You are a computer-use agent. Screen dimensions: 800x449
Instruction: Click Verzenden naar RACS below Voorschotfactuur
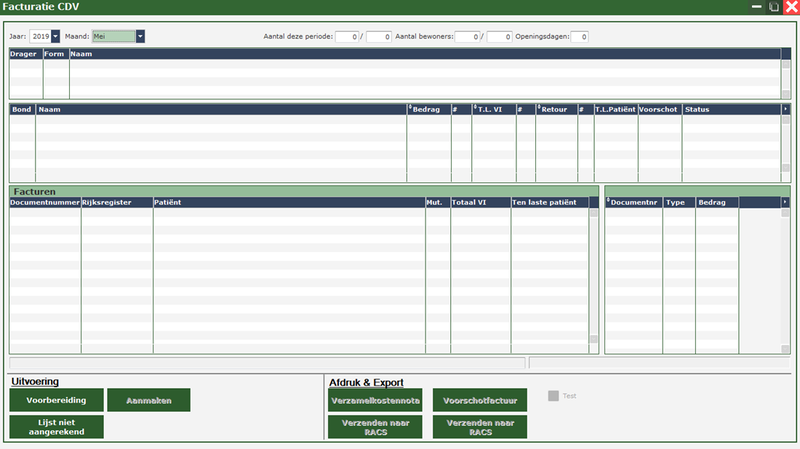(x=480, y=427)
